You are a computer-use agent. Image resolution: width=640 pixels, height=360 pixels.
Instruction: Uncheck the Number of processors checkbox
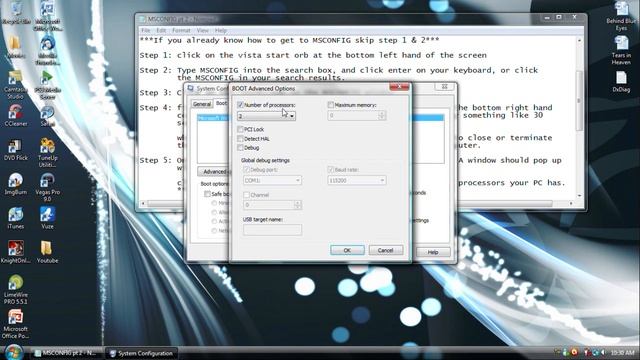tap(240, 105)
